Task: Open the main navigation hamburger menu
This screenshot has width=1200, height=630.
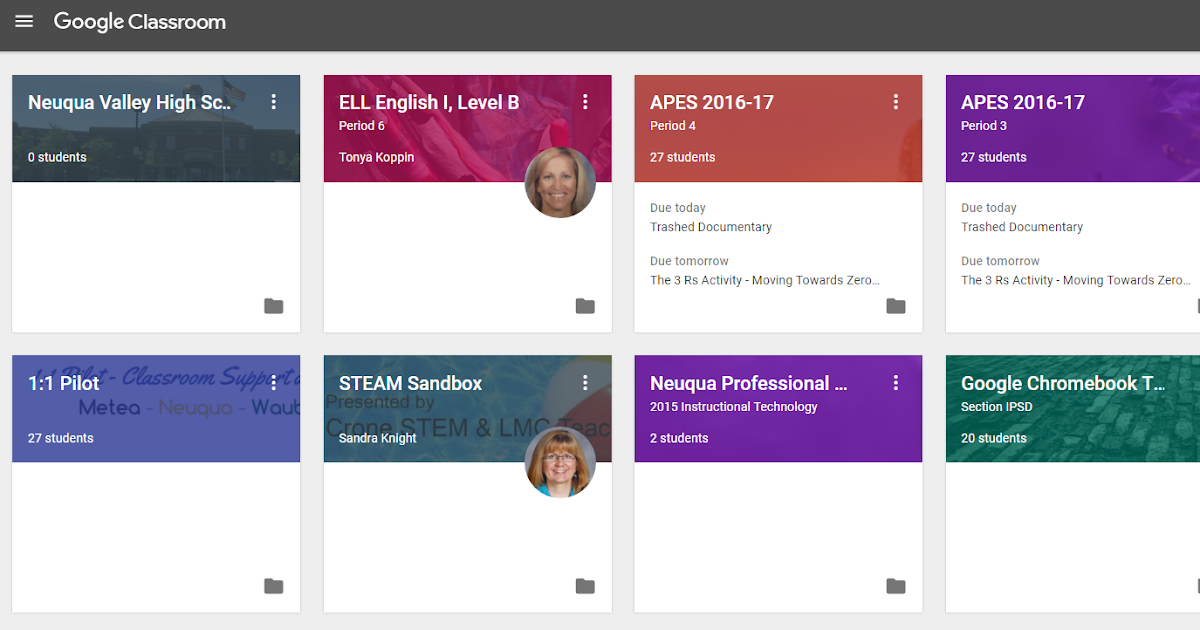Action: 24,21
